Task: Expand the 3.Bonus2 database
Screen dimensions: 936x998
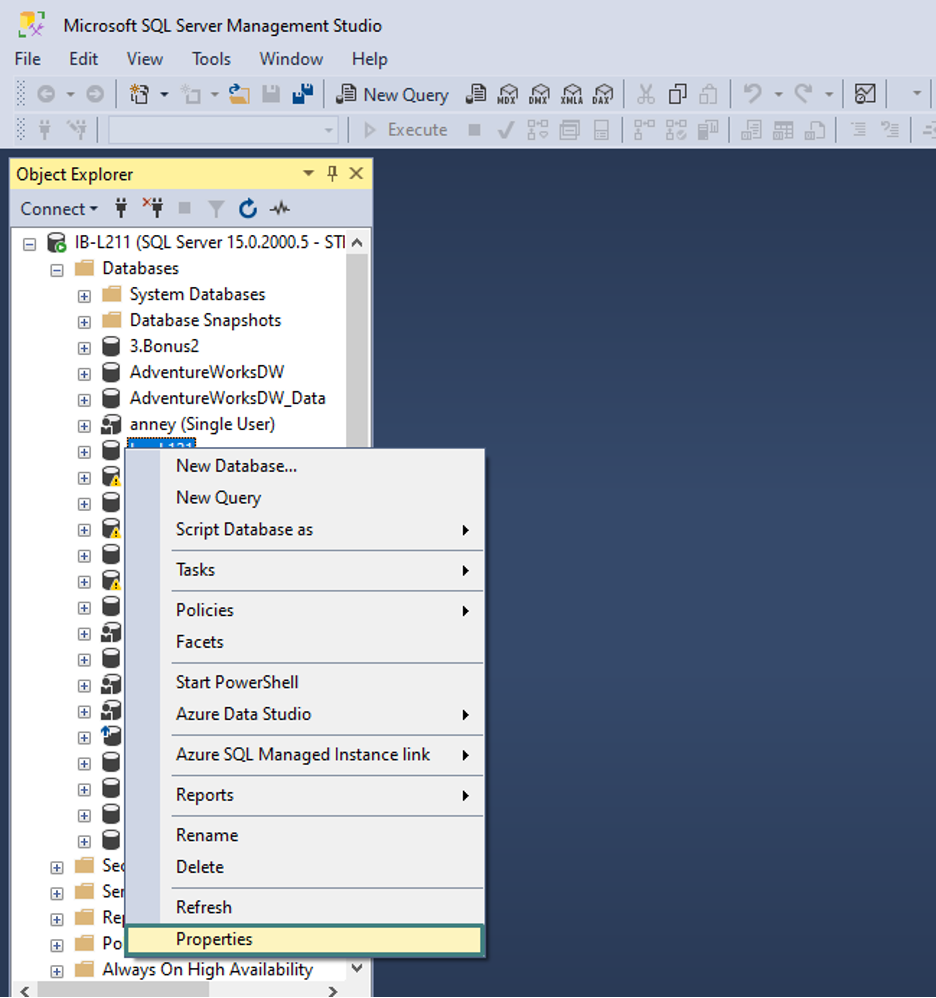Action: 84,348
